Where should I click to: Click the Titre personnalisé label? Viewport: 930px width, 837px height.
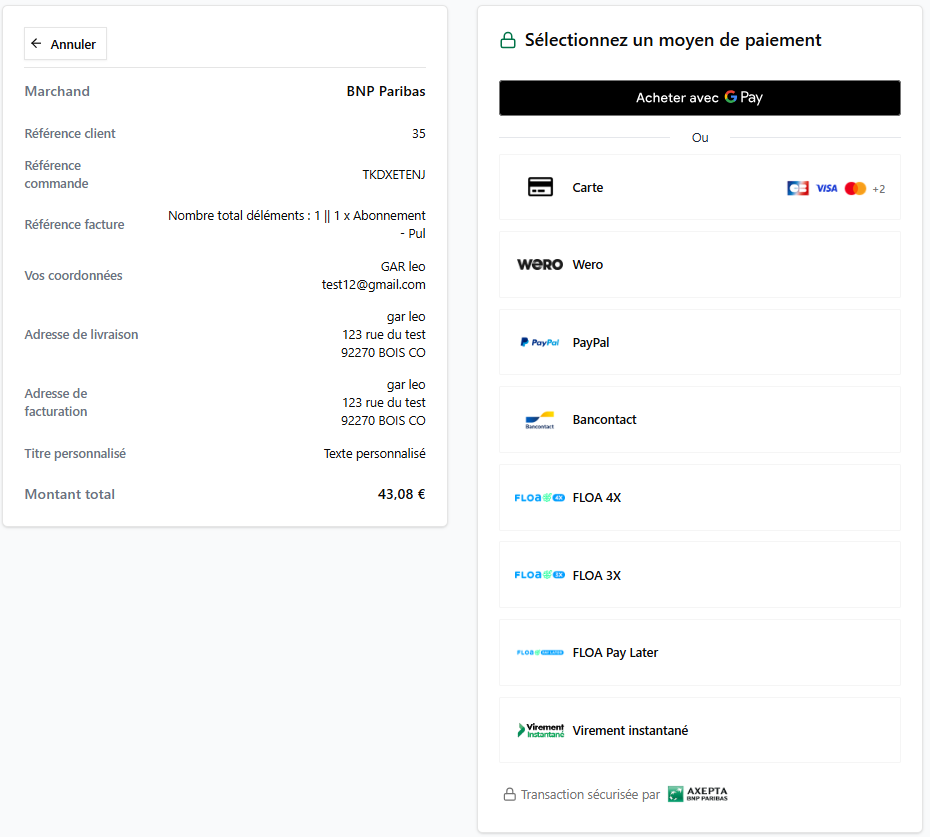75,454
